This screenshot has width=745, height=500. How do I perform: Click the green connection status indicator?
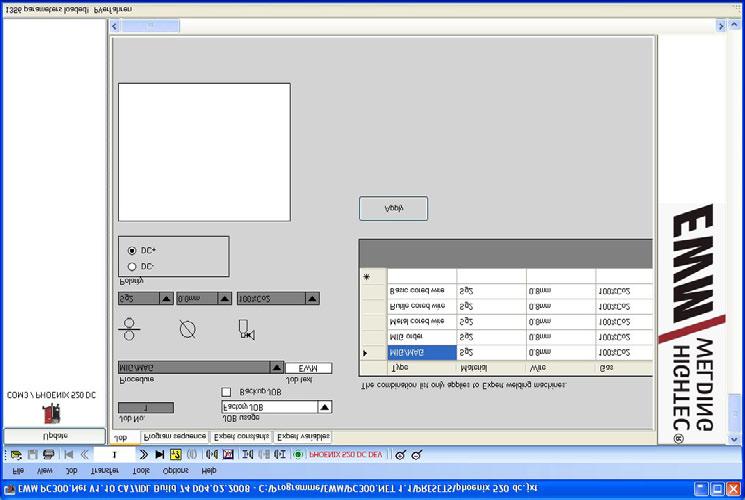click(x=298, y=455)
